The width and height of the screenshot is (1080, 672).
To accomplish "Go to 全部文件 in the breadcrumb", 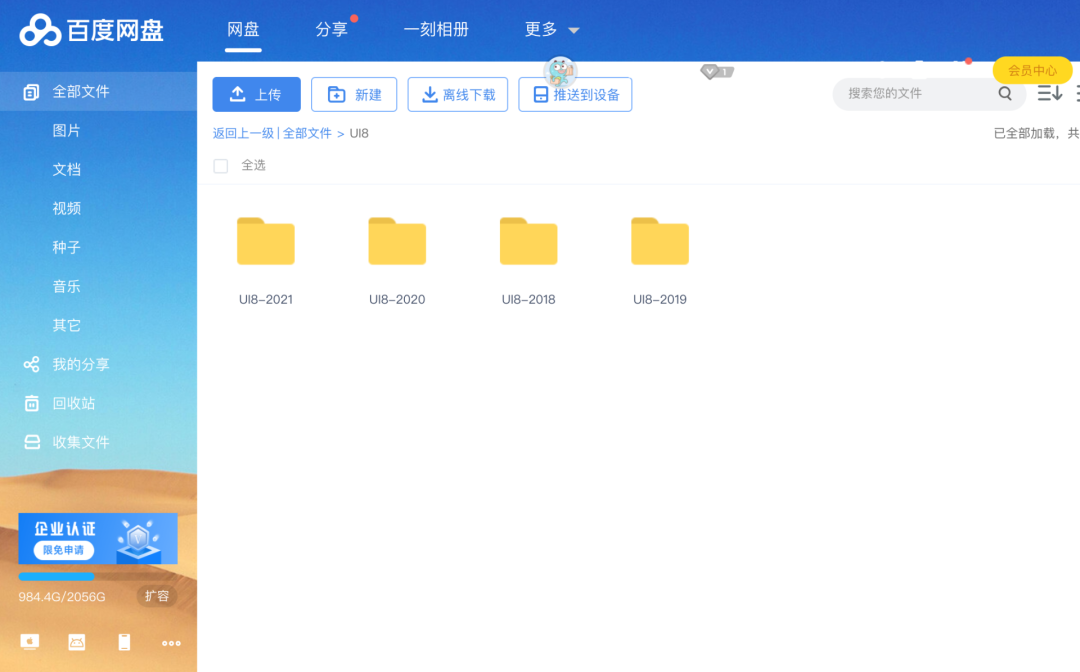I will click(307, 134).
